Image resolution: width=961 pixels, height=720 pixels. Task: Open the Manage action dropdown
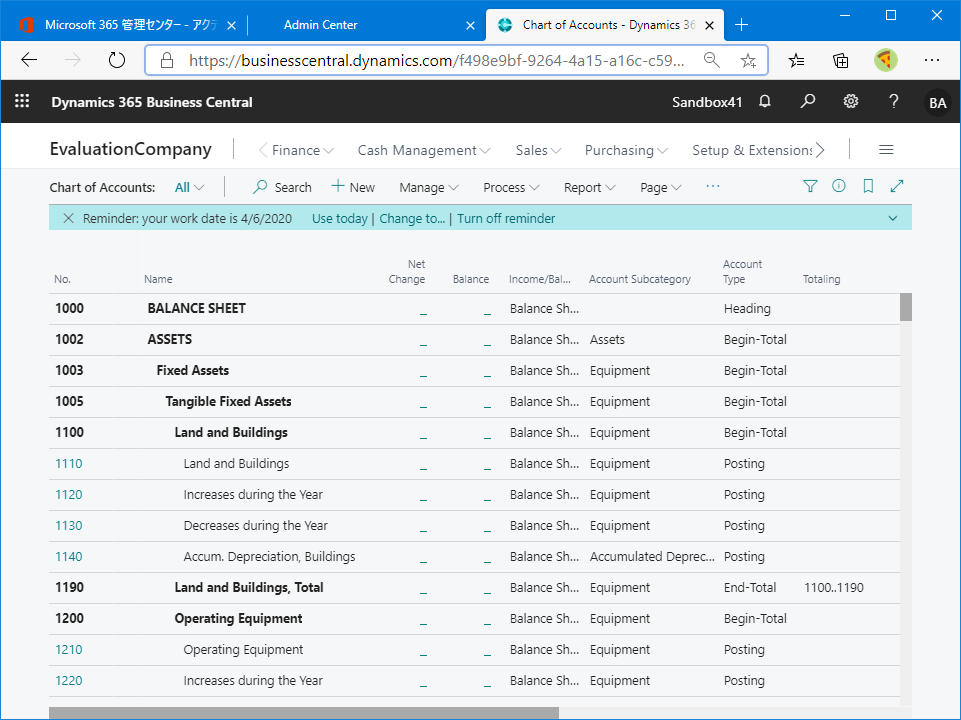point(428,188)
